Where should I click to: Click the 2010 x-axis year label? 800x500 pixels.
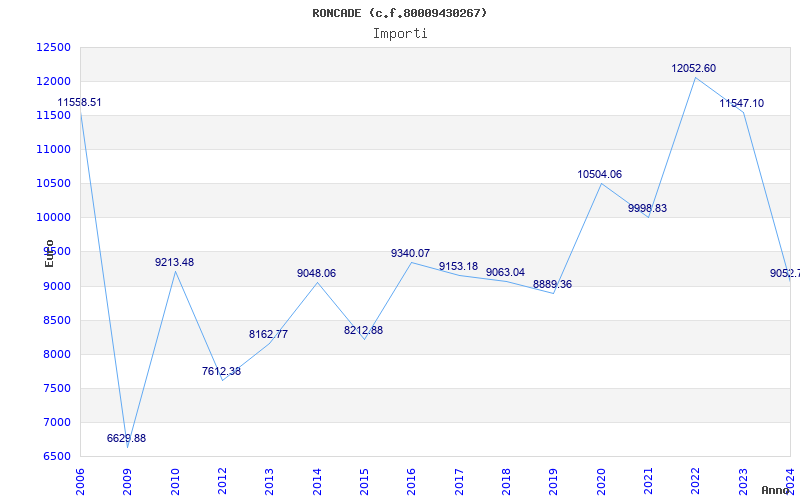tap(174, 482)
